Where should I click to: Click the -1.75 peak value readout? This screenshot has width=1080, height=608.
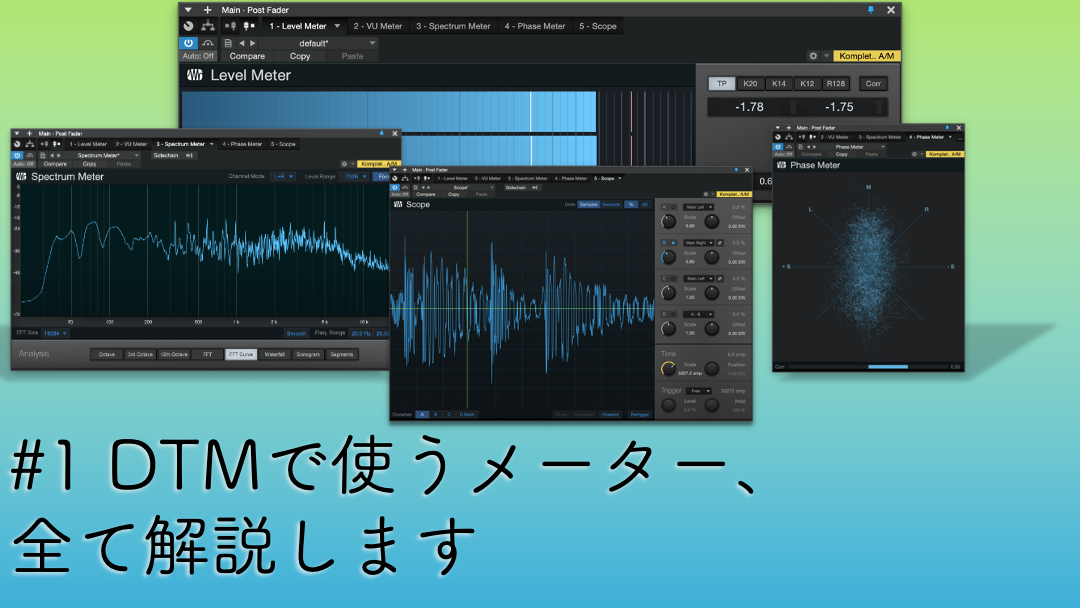tap(839, 107)
